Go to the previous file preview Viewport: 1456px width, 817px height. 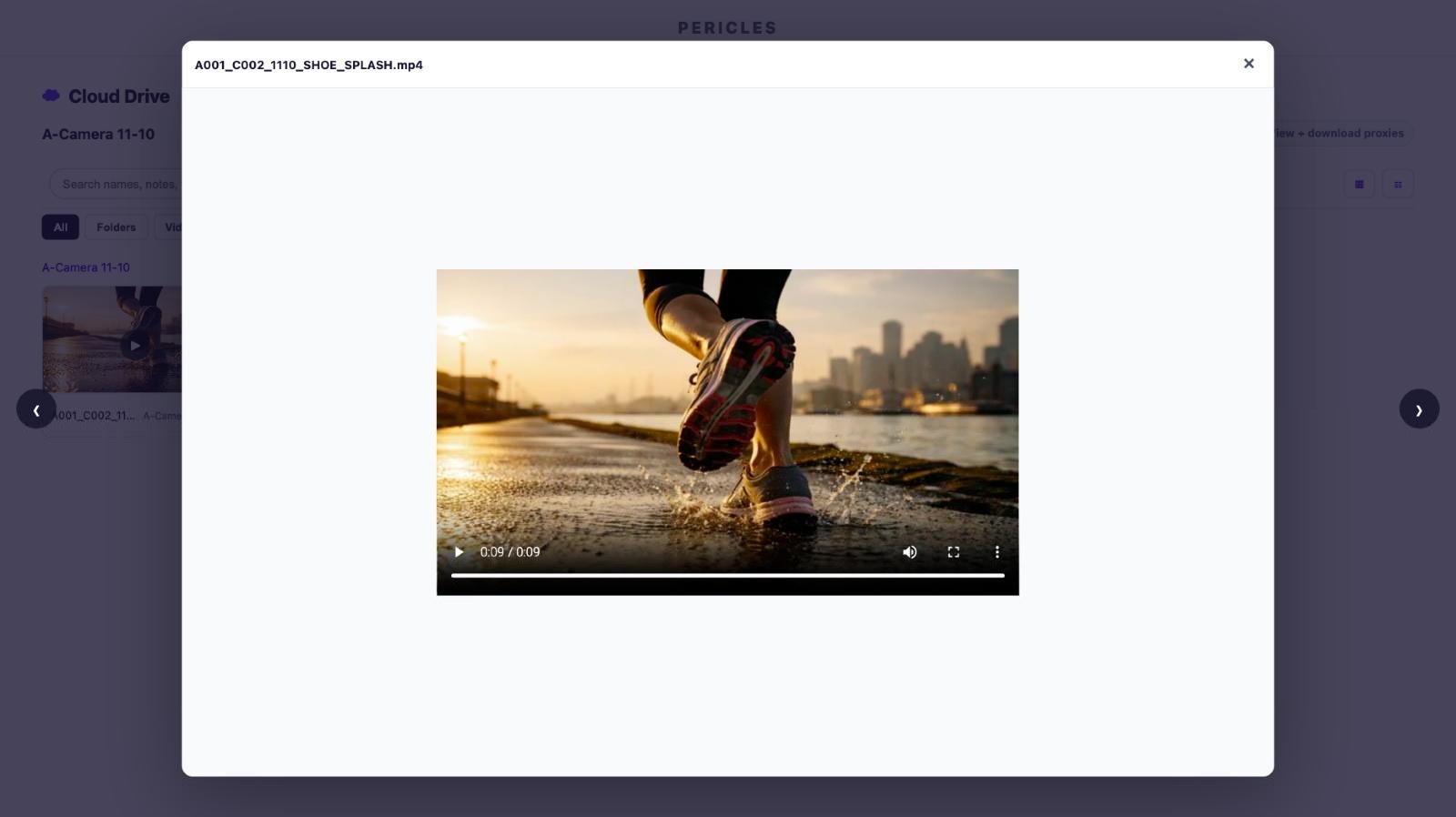36,409
